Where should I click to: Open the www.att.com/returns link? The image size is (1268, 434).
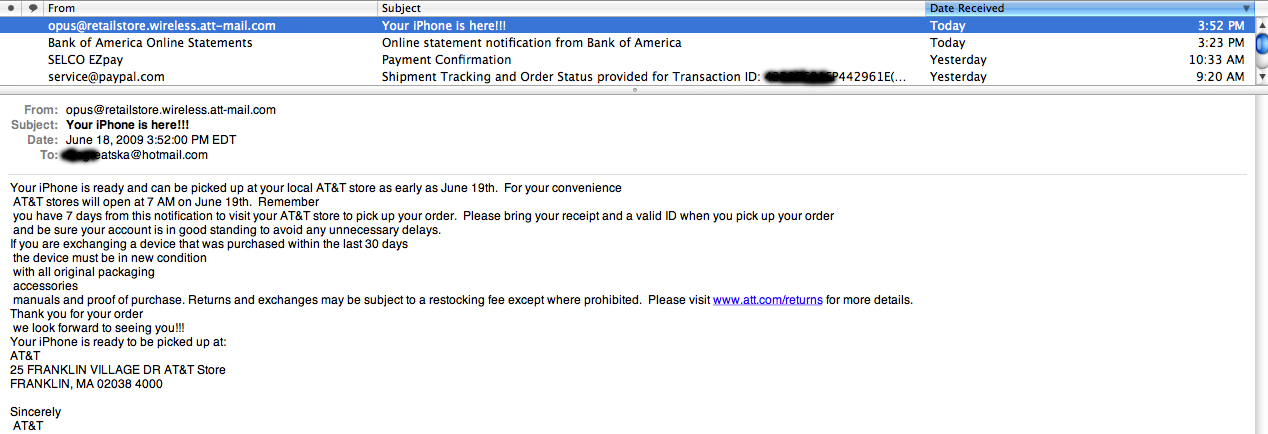point(768,300)
